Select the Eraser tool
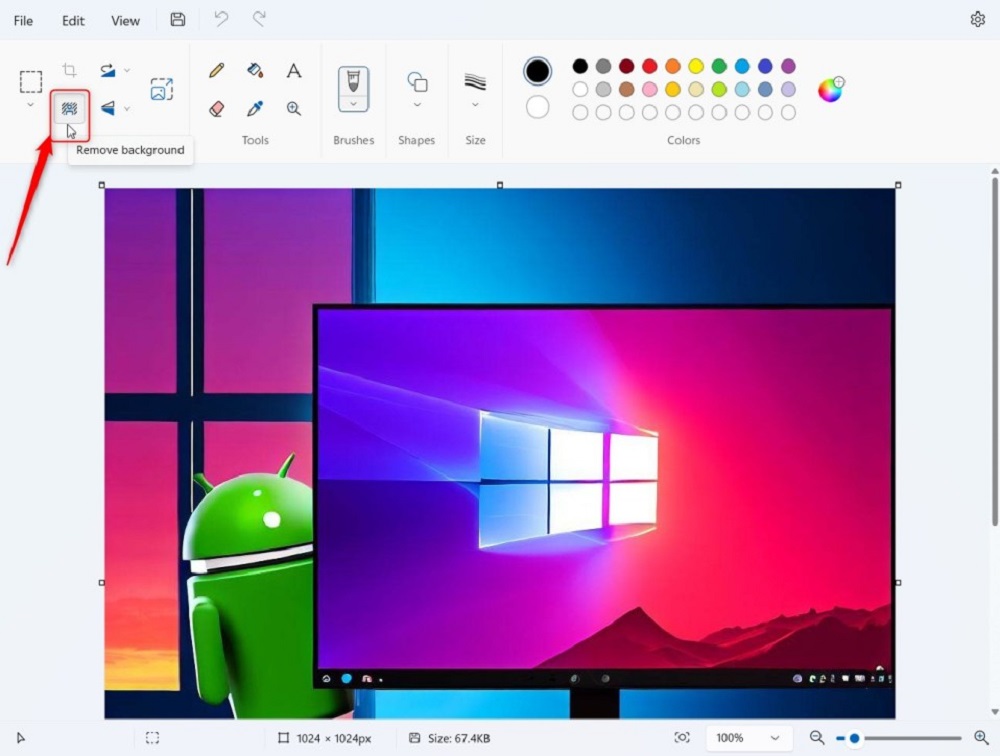This screenshot has height=756, width=1000. (x=216, y=108)
